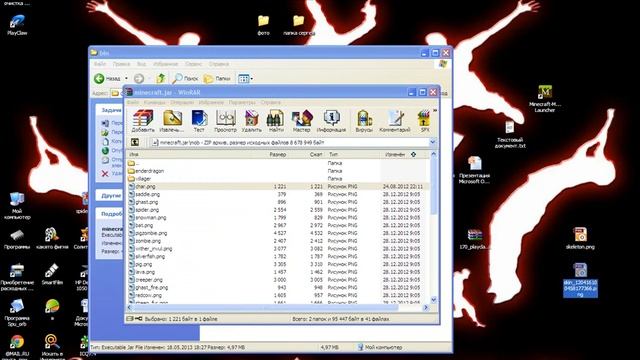640x360 pixels.
Task: Open Правка menu in the bin Explorer window
Action: 121,64
